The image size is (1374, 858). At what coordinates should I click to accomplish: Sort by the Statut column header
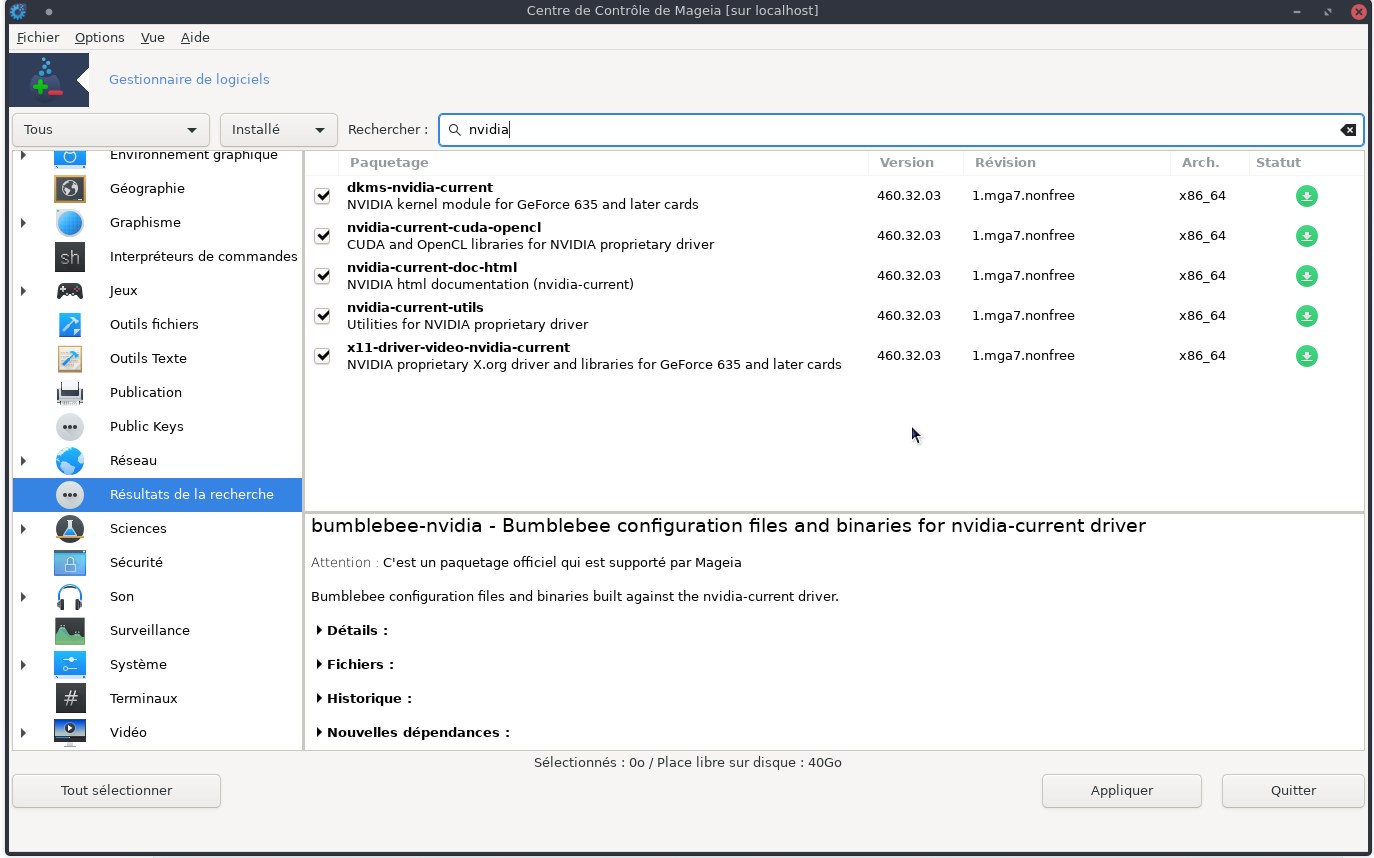coord(1306,162)
